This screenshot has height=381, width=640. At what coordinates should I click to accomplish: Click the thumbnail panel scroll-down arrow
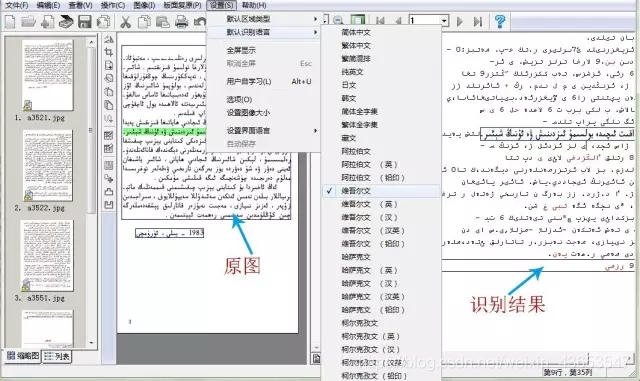click(91, 343)
